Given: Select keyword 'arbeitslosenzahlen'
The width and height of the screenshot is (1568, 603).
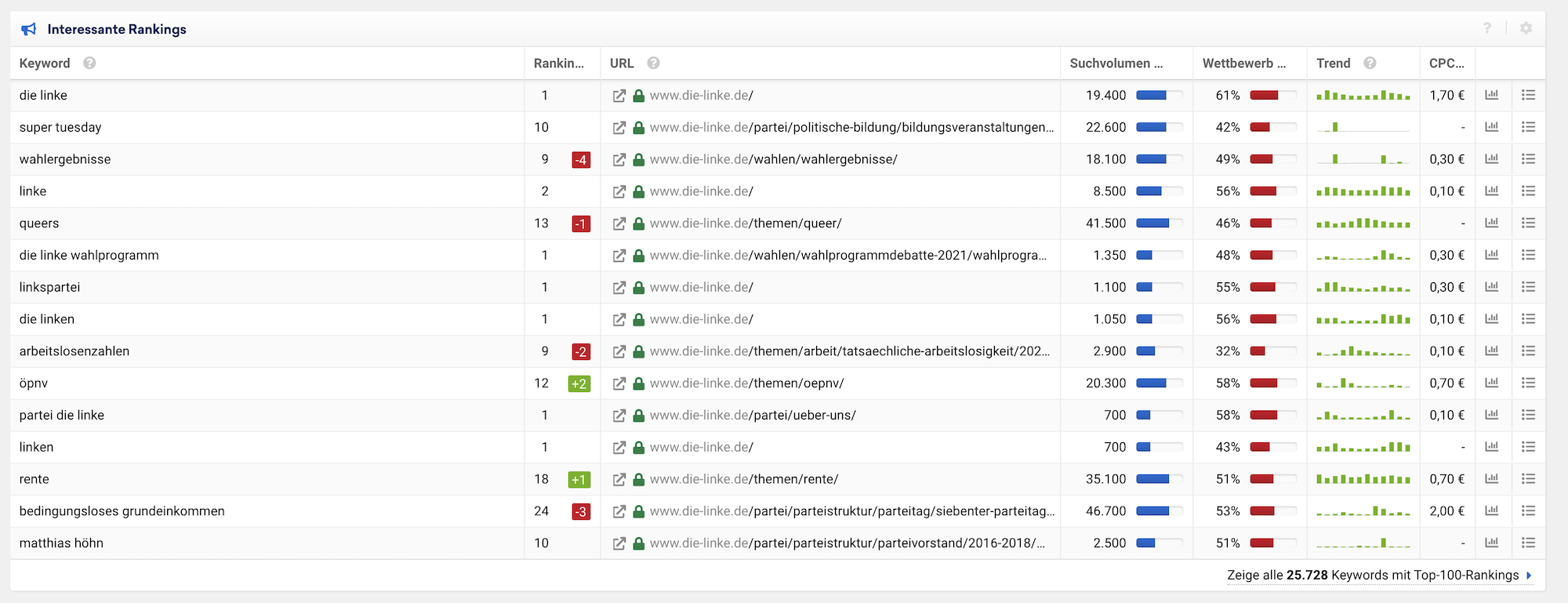Looking at the screenshot, I should pyautogui.click(x=74, y=351).
